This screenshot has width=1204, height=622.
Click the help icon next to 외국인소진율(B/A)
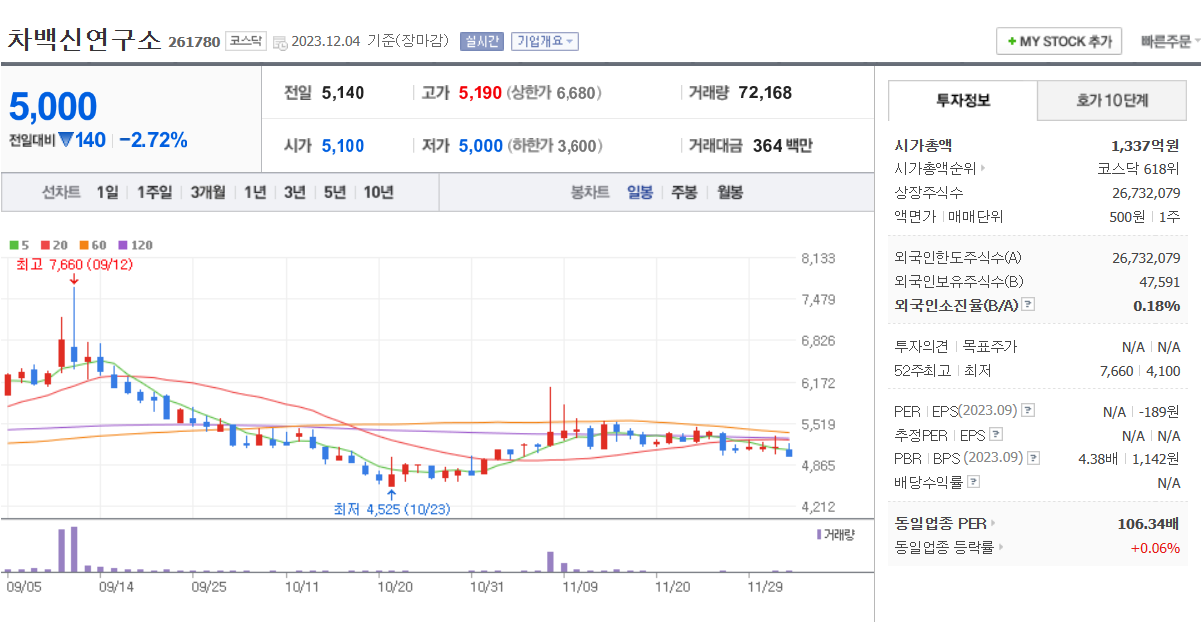(x=1027, y=306)
